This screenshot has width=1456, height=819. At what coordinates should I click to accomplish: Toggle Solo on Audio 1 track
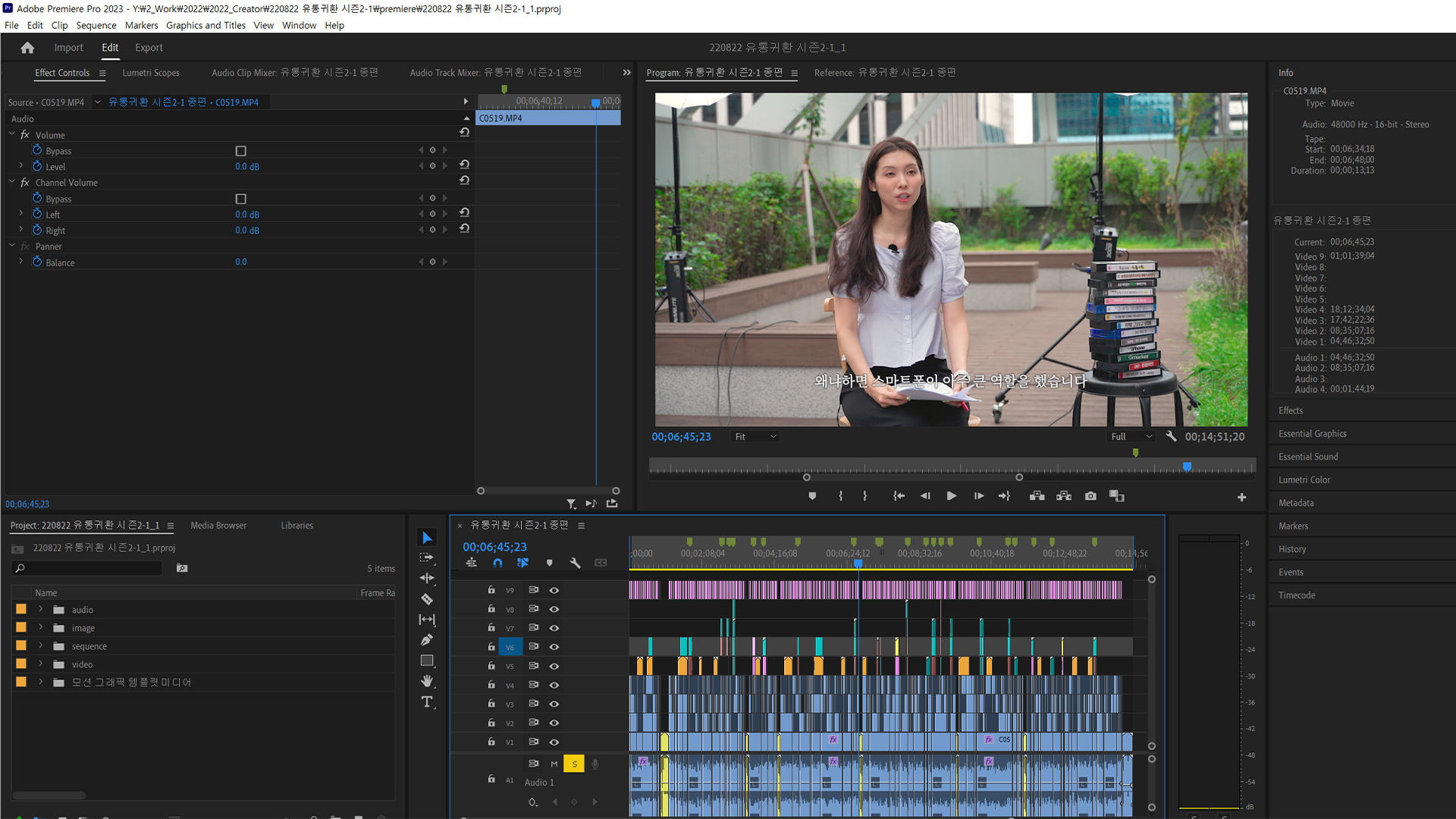tap(574, 764)
